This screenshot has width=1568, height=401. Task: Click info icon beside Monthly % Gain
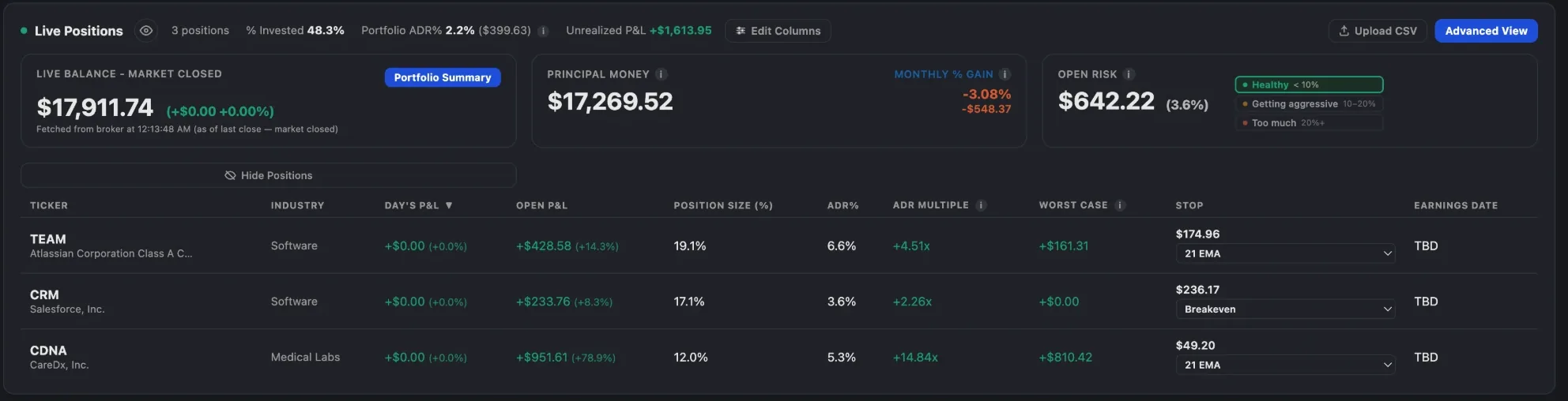click(x=1004, y=74)
